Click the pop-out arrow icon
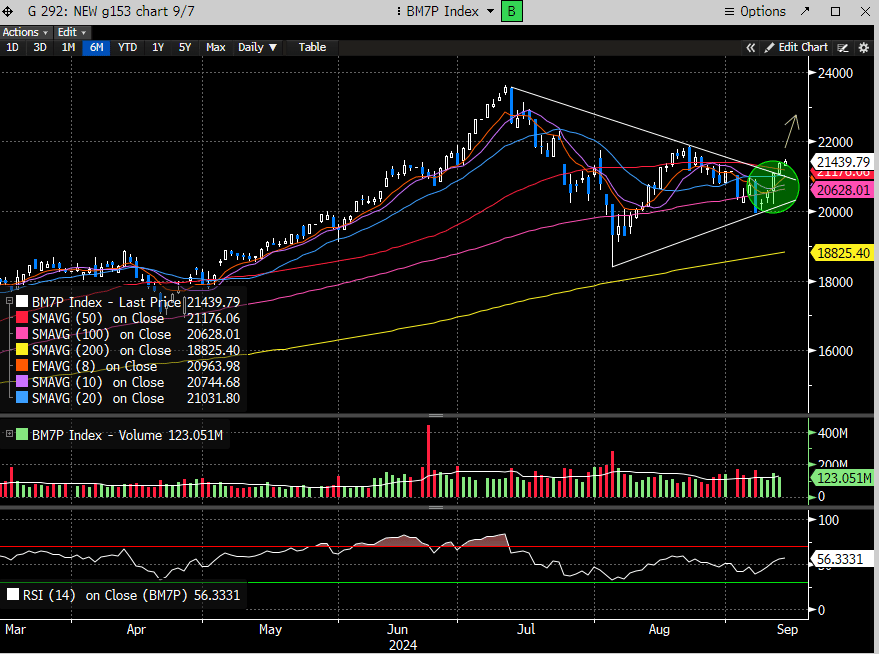 (805, 11)
